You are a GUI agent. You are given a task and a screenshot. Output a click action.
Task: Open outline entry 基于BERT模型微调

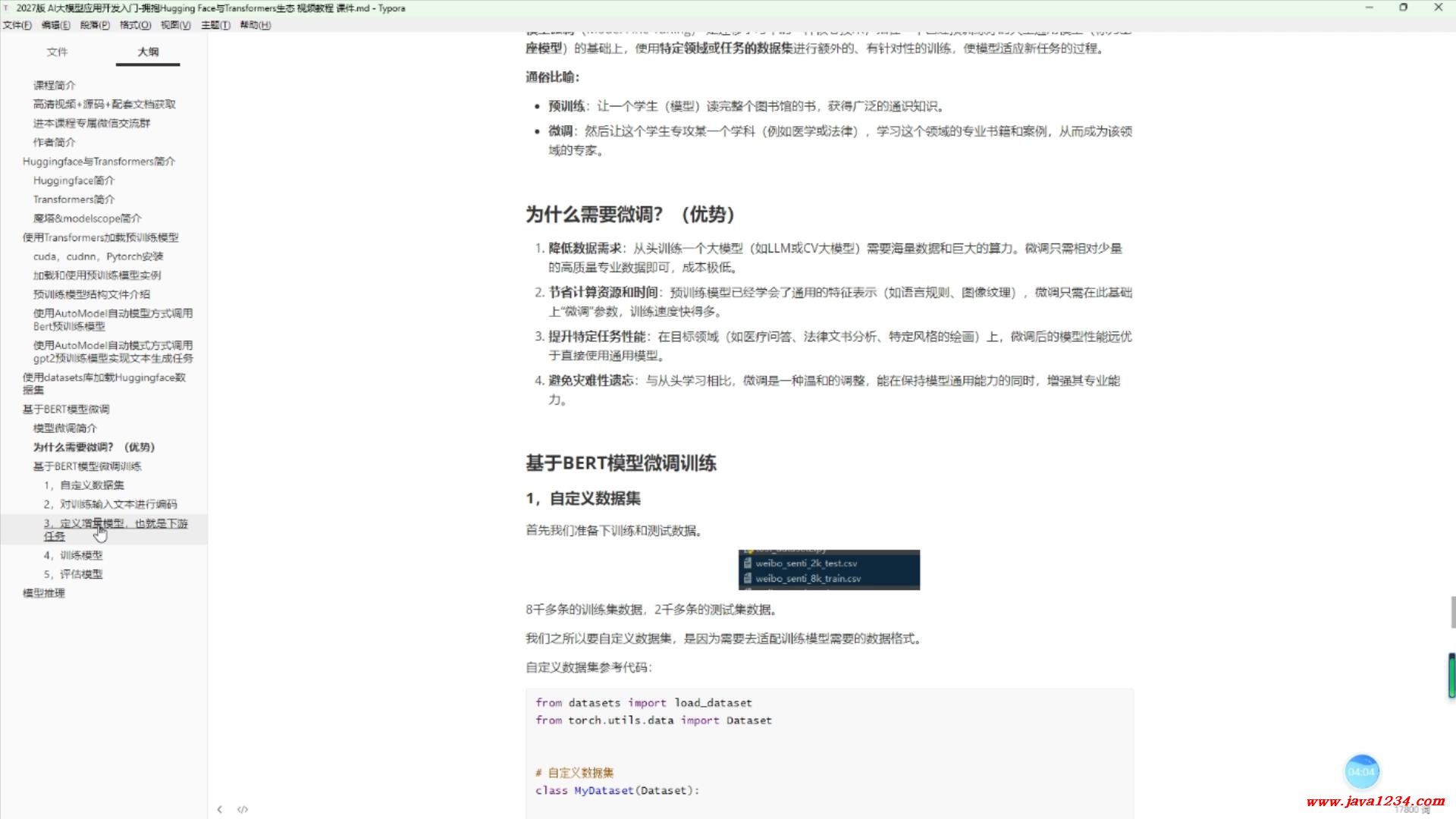click(x=66, y=409)
